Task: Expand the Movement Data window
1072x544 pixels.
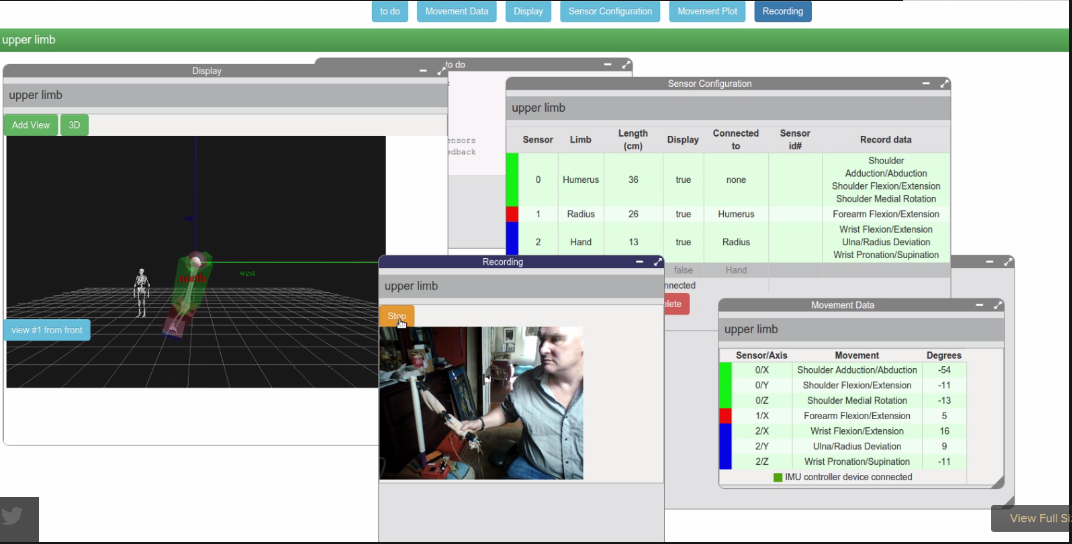Action: click(998, 305)
